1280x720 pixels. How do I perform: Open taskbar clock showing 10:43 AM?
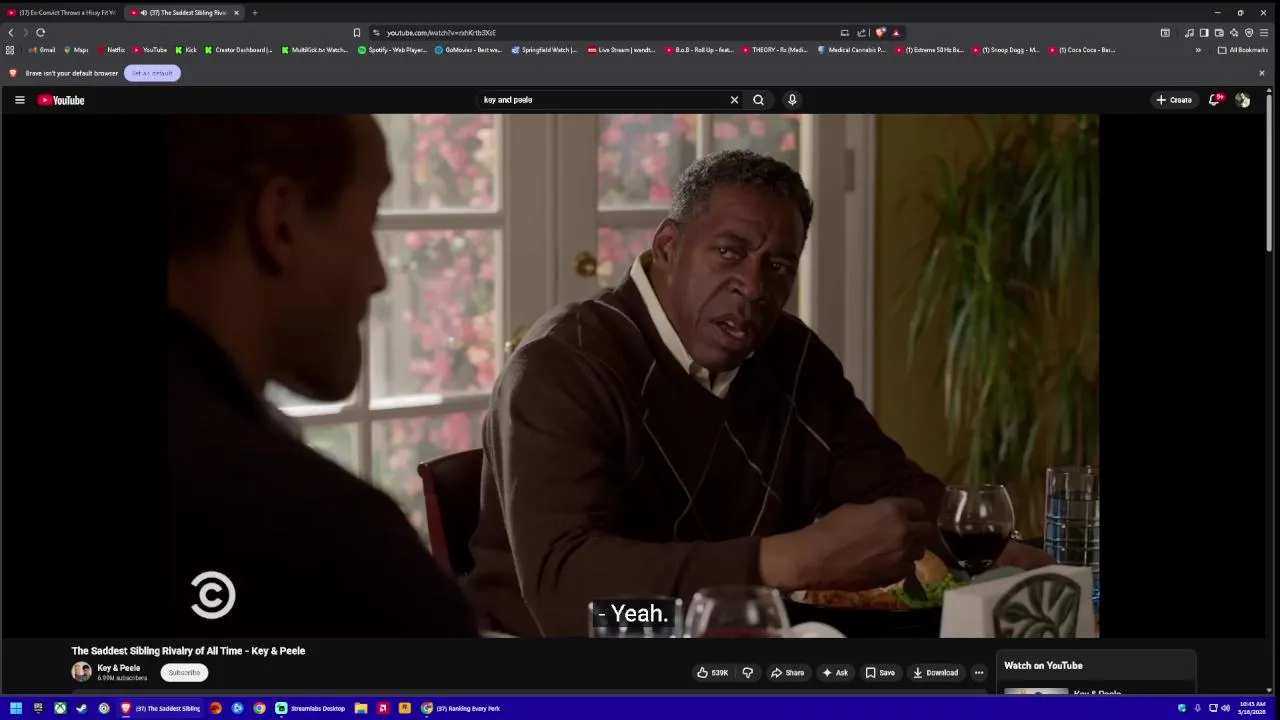tap(1252, 708)
